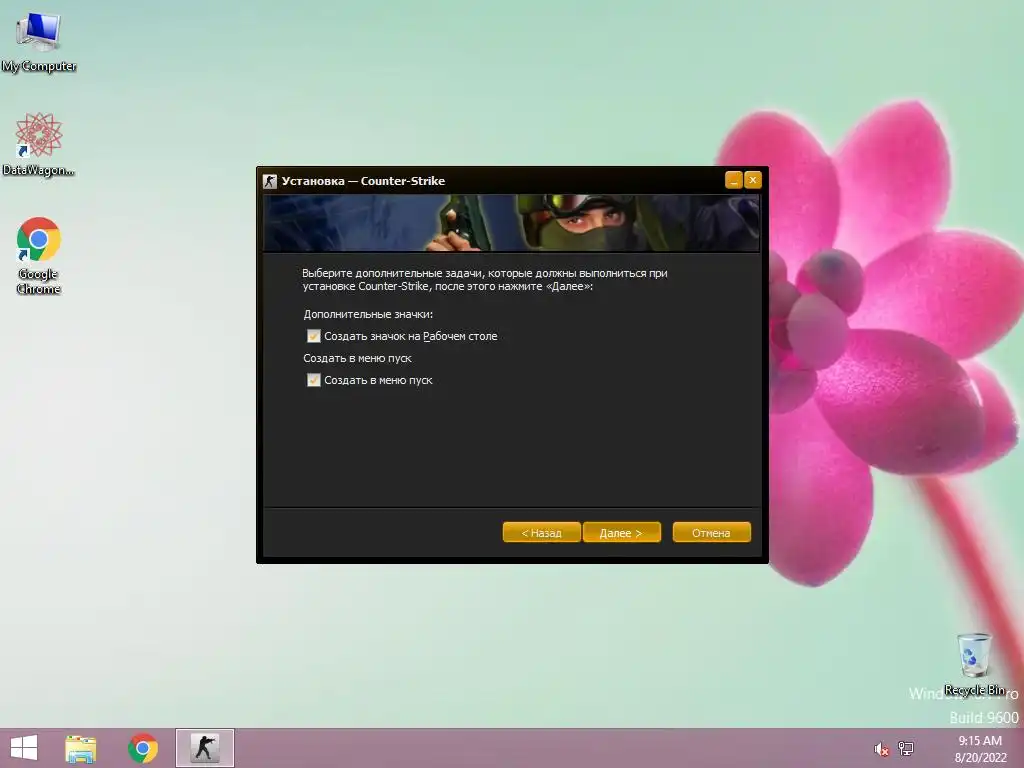Viewport: 1024px width, 768px height.
Task: Minimize the Counter-Strike installer window
Action: pos(733,180)
